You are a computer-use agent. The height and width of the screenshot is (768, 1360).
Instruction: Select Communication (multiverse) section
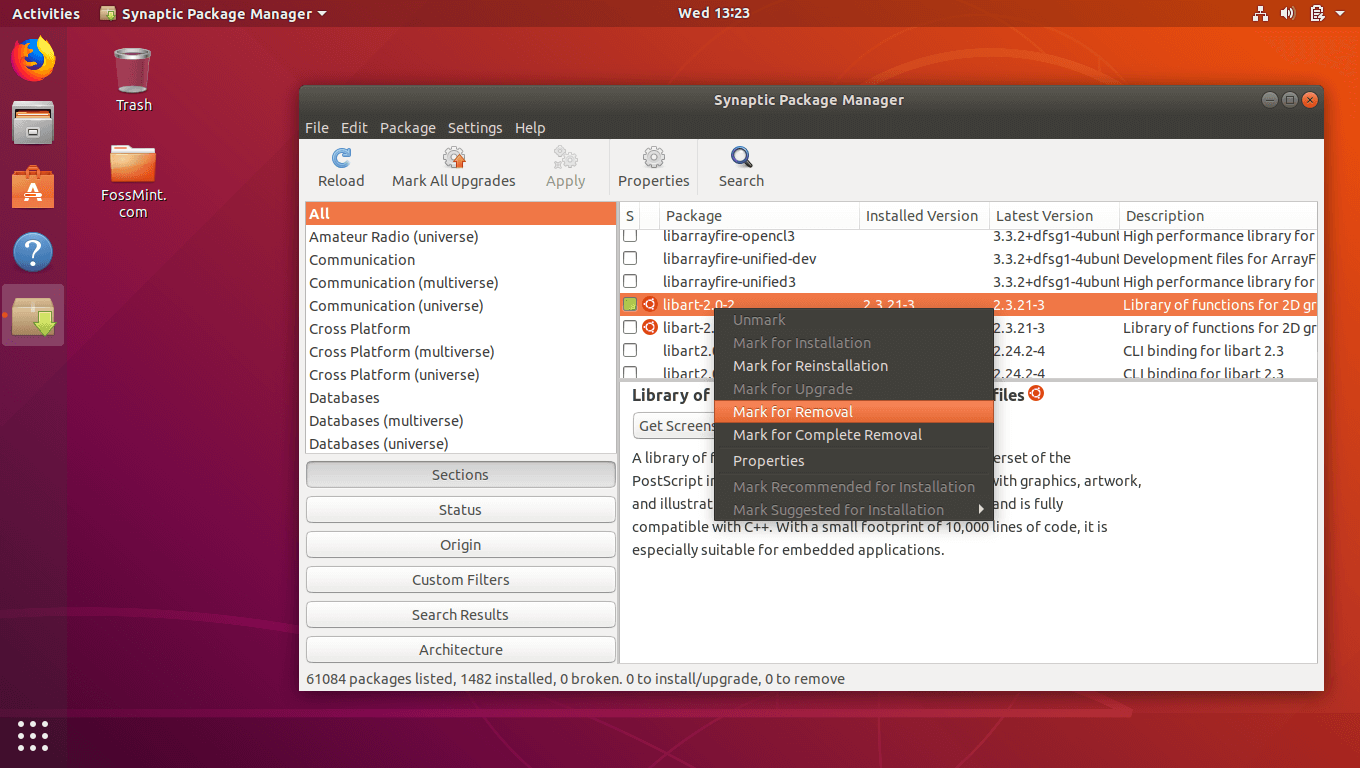[x=461, y=283]
